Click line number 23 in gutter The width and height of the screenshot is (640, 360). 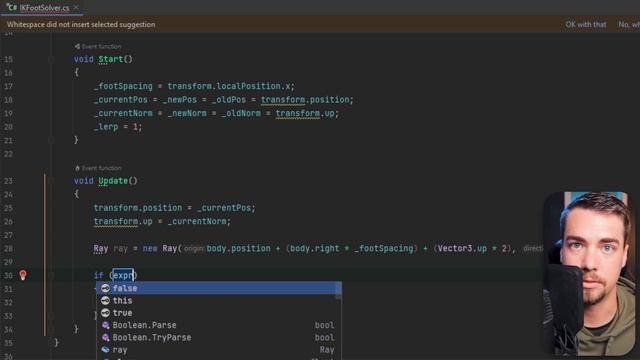click(8, 181)
